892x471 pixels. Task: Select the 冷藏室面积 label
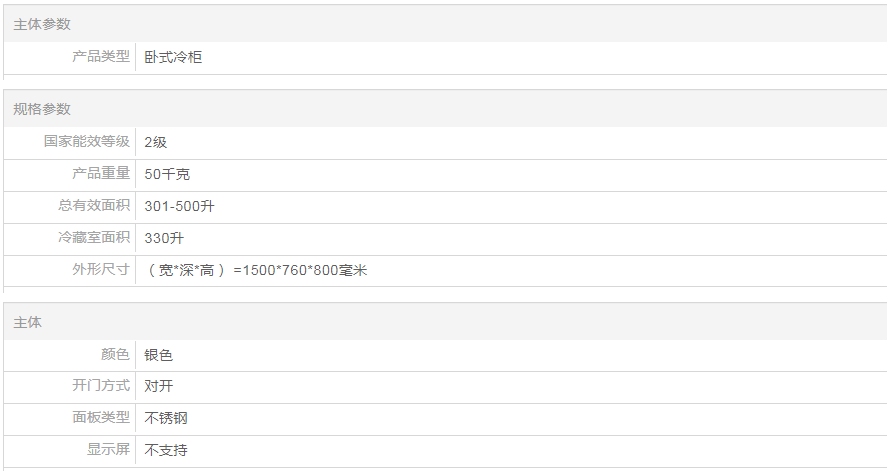tap(94, 238)
